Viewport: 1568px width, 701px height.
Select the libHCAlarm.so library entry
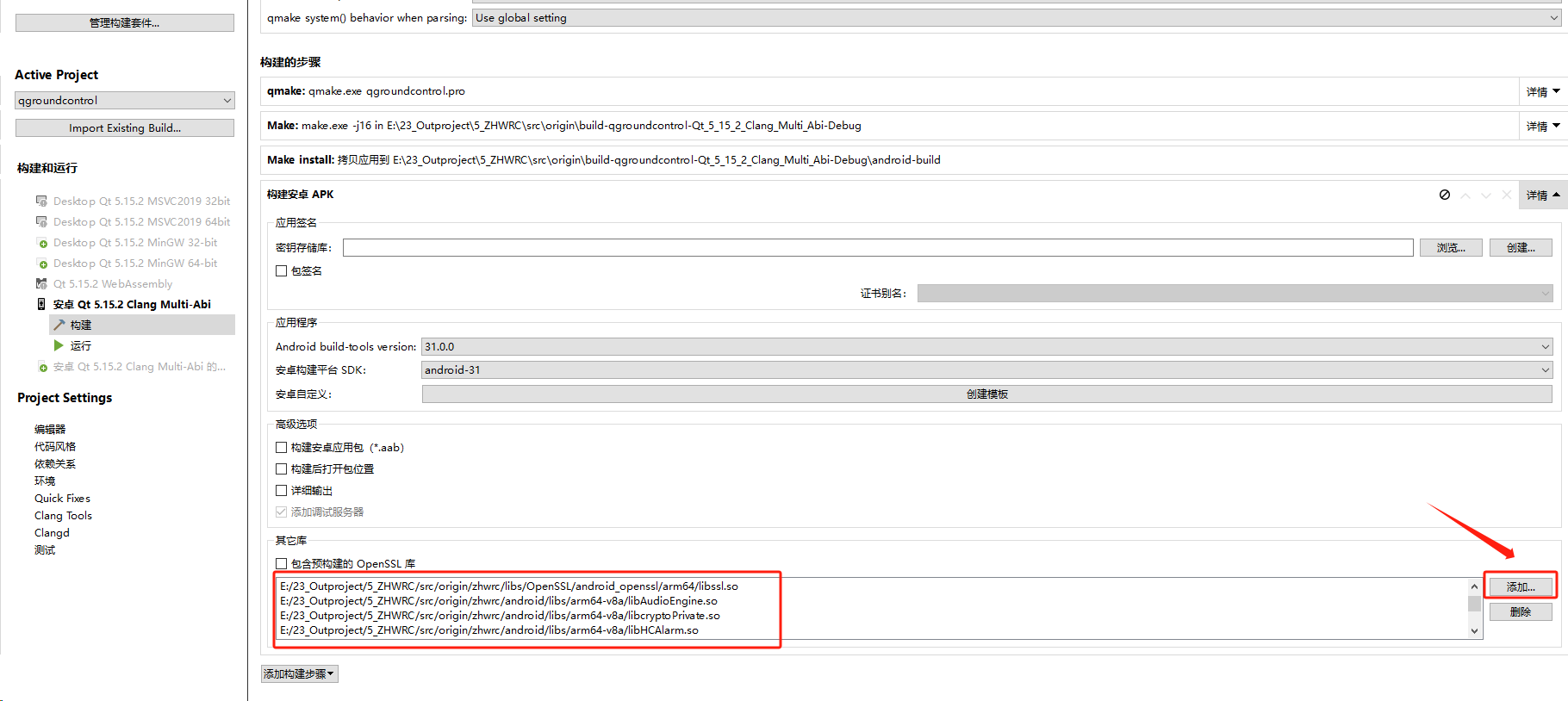[x=489, y=630]
